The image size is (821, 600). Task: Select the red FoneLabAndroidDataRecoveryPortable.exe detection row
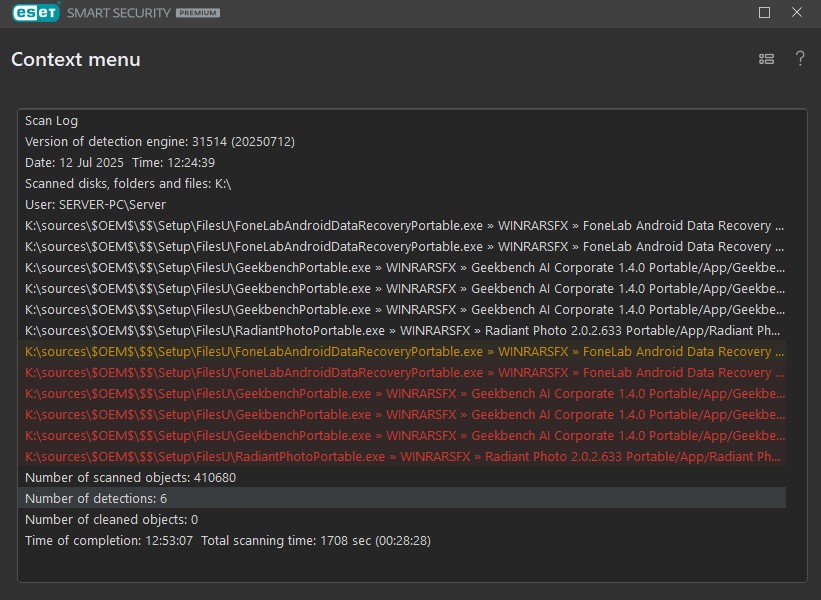coord(402,373)
